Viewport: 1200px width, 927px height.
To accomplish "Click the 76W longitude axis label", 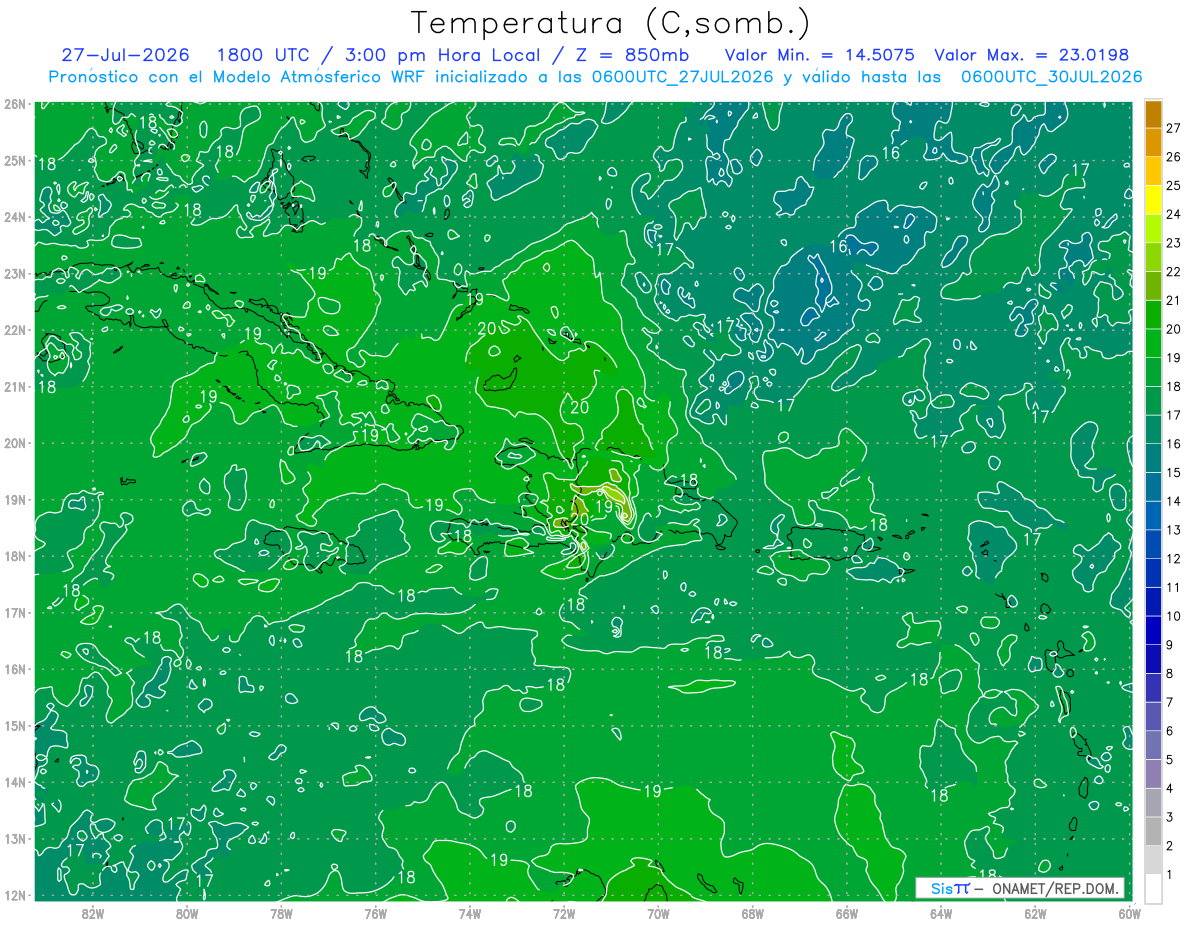I will pyautogui.click(x=375, y=912).
